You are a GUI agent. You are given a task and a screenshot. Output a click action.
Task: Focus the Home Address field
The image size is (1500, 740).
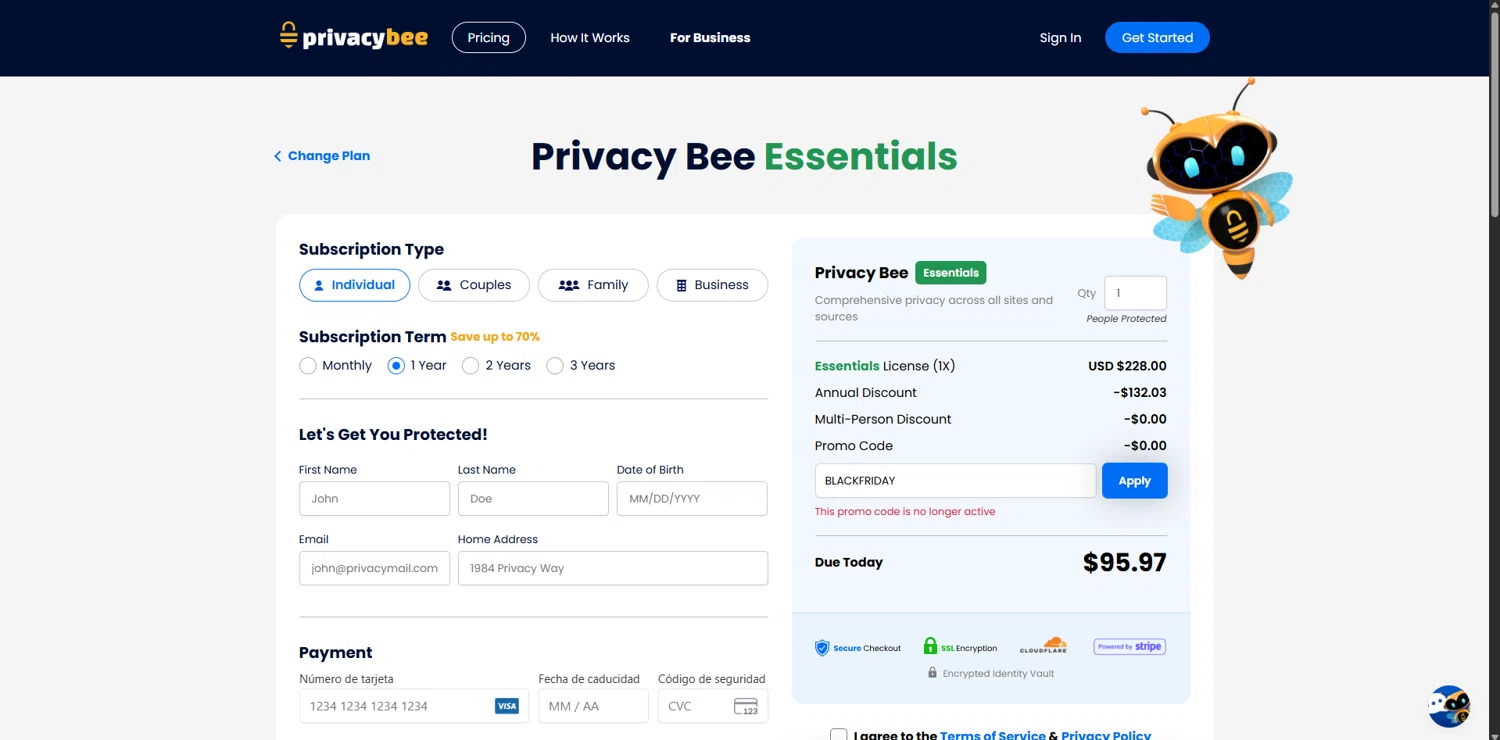point(613,568)
